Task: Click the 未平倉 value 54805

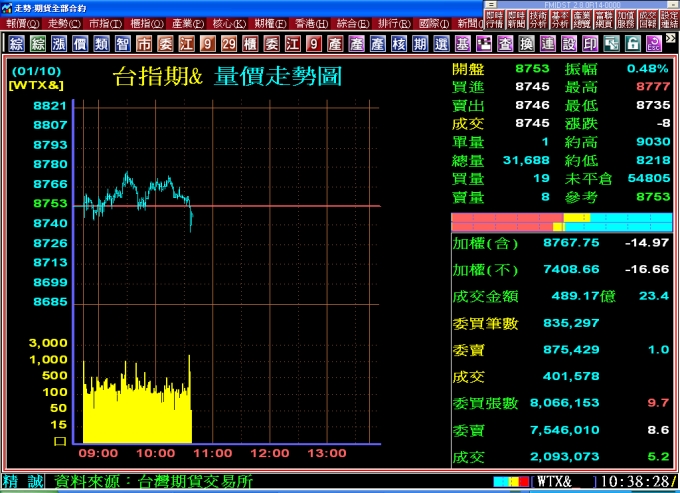Action: (649, 178)
